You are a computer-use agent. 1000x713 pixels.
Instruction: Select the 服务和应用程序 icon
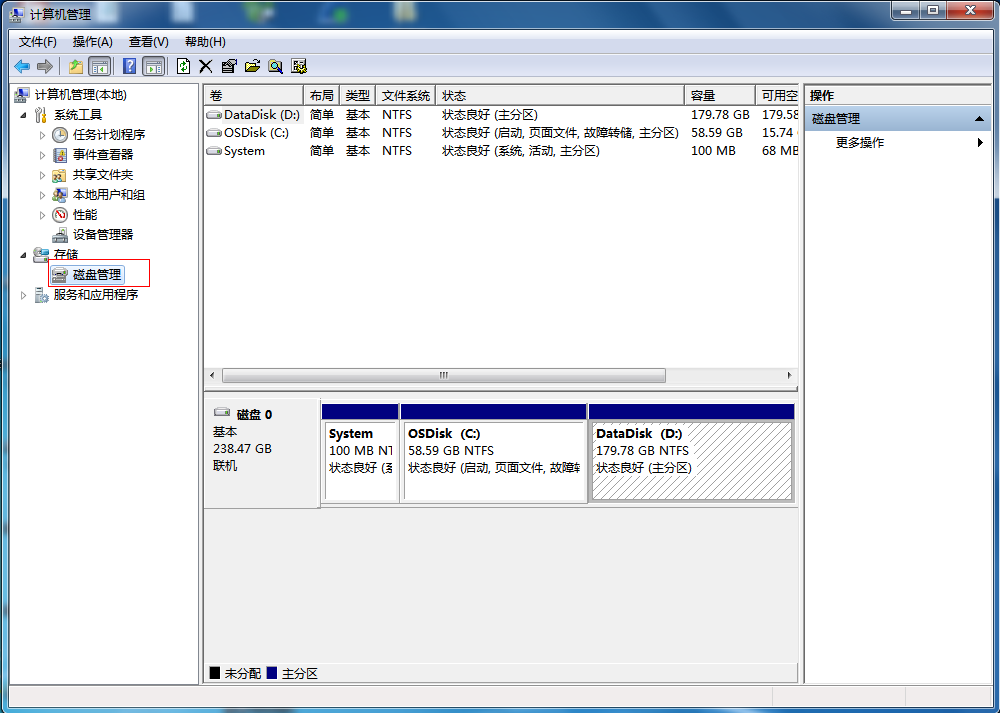[x=41, y=295]
